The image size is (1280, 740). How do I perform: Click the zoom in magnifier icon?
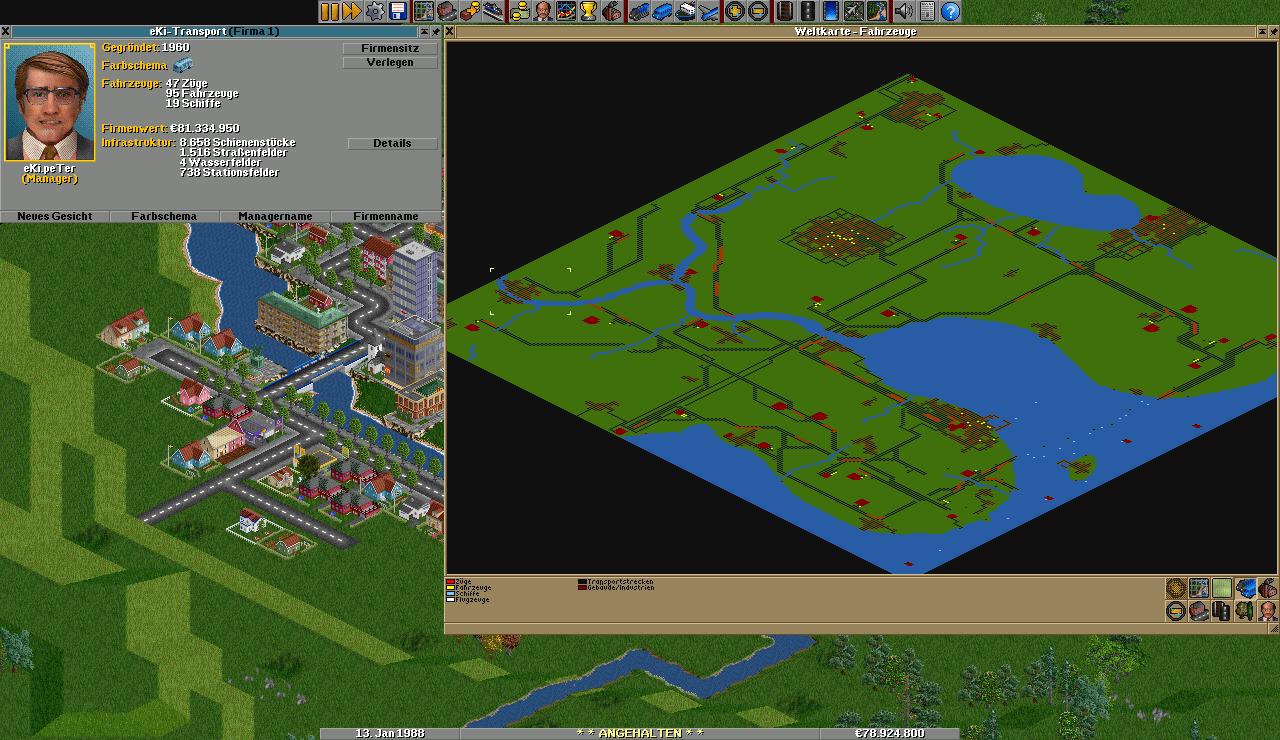(x=735, y=12)
